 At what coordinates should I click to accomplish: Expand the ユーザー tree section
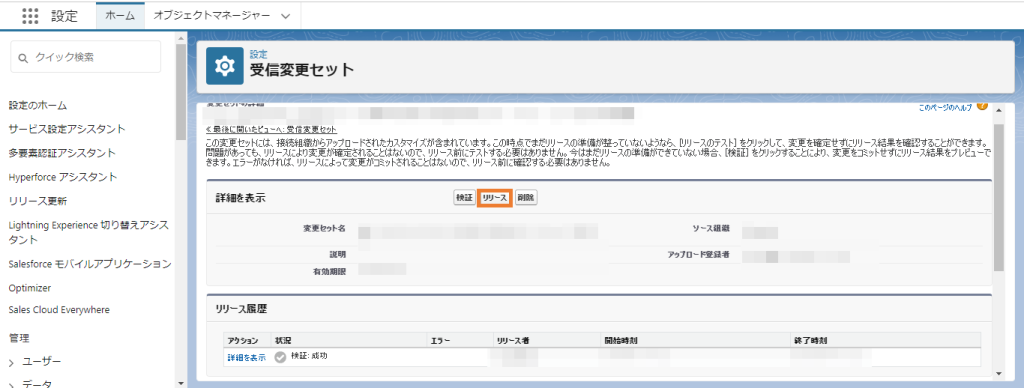pos(12,362)
